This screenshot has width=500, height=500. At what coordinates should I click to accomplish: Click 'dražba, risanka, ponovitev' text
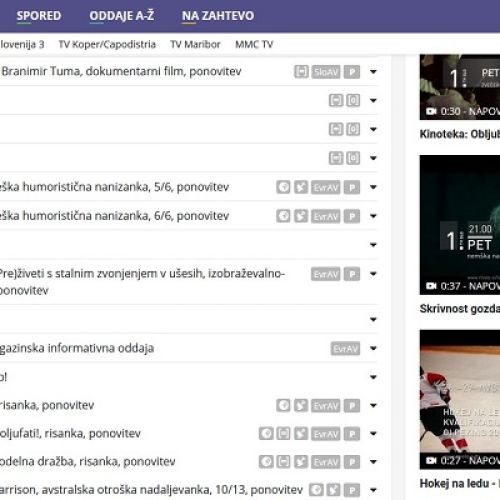[x=106, y=461]
